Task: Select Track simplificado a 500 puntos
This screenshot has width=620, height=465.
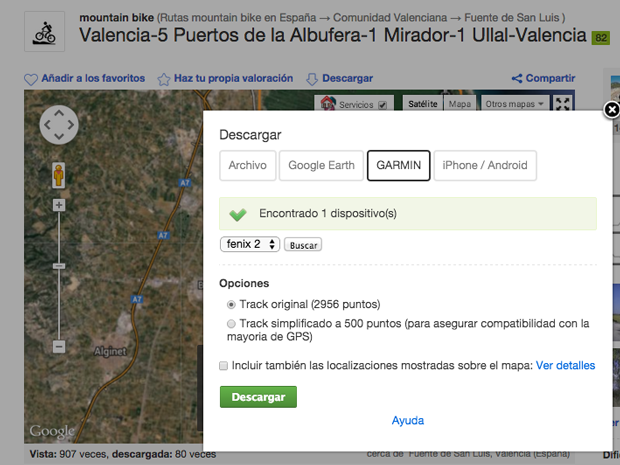Action: tap(231, 324)
